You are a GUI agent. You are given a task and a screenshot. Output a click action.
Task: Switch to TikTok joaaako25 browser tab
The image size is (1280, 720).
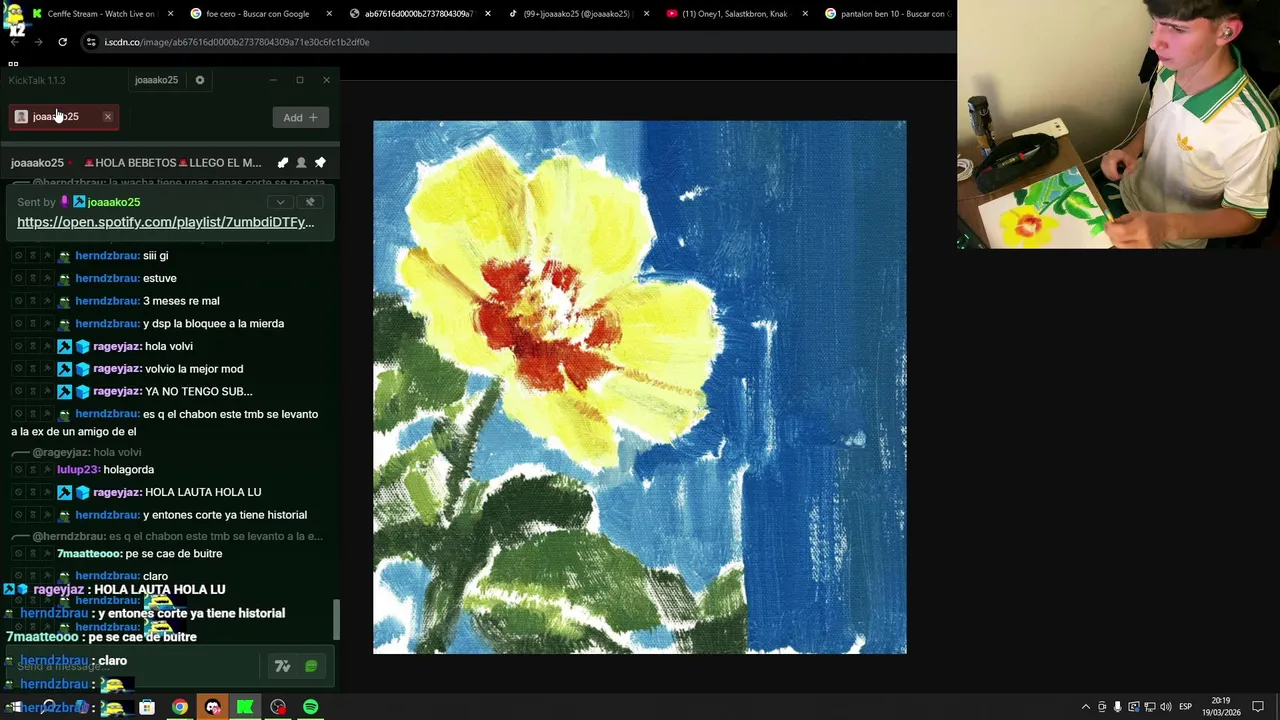coord(576,14)
